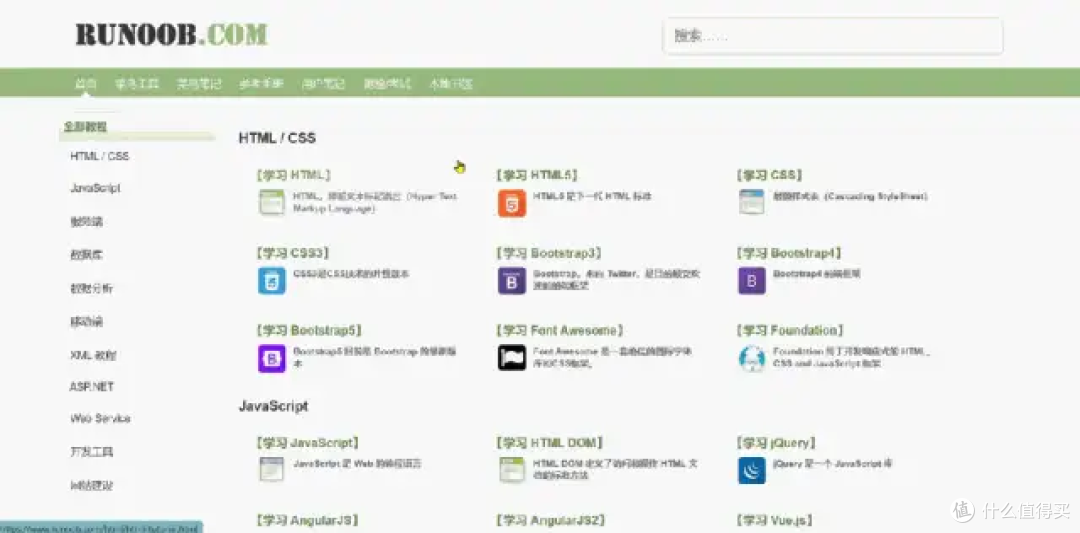Screen dimensions: 1080x533
Task: Click the HTML DOM tutorial icon
Action: (512, 469)
